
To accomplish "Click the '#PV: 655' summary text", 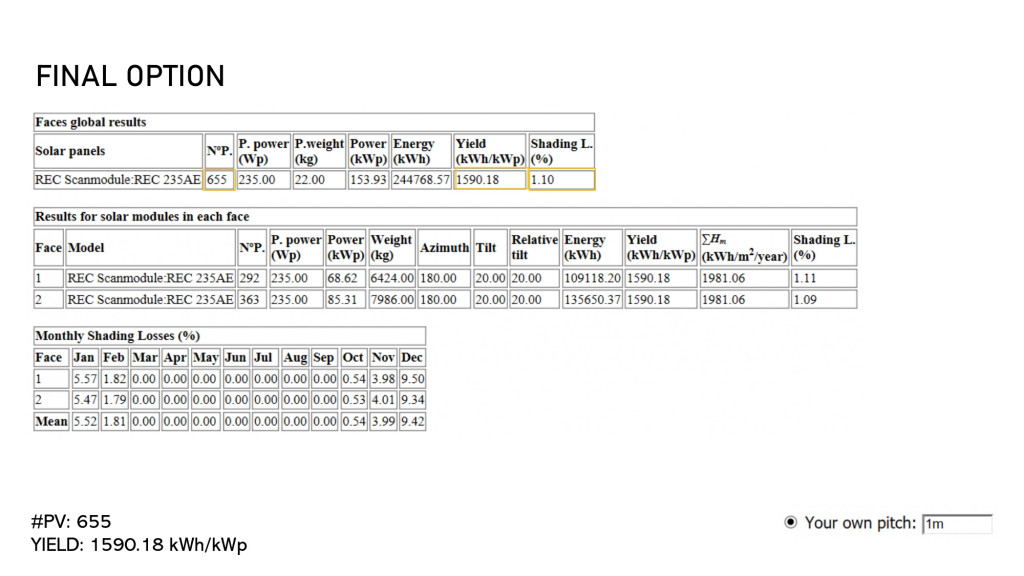I will 72,522.
